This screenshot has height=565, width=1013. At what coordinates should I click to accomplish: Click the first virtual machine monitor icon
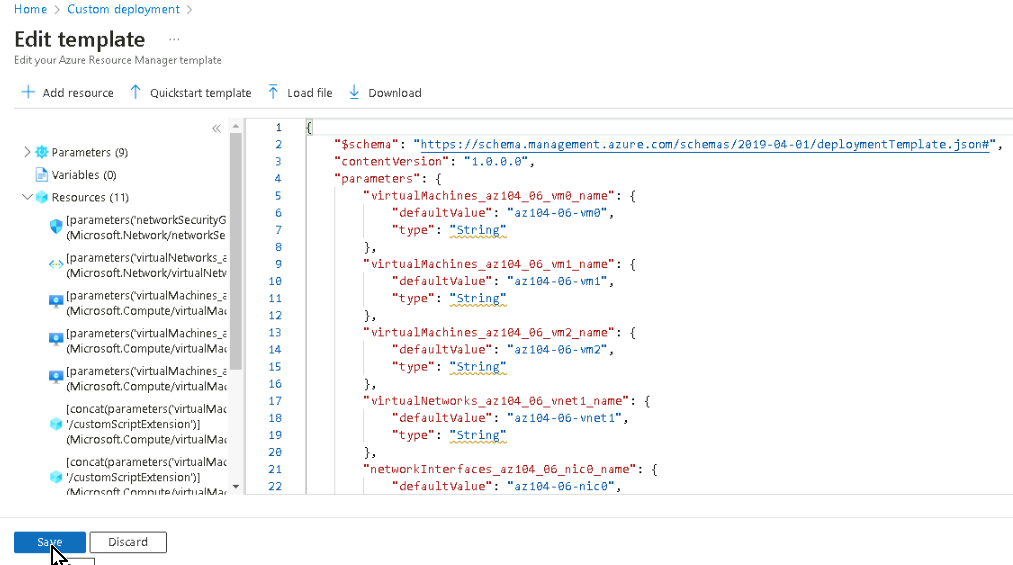pyautogui.click(x=56, y=302)
